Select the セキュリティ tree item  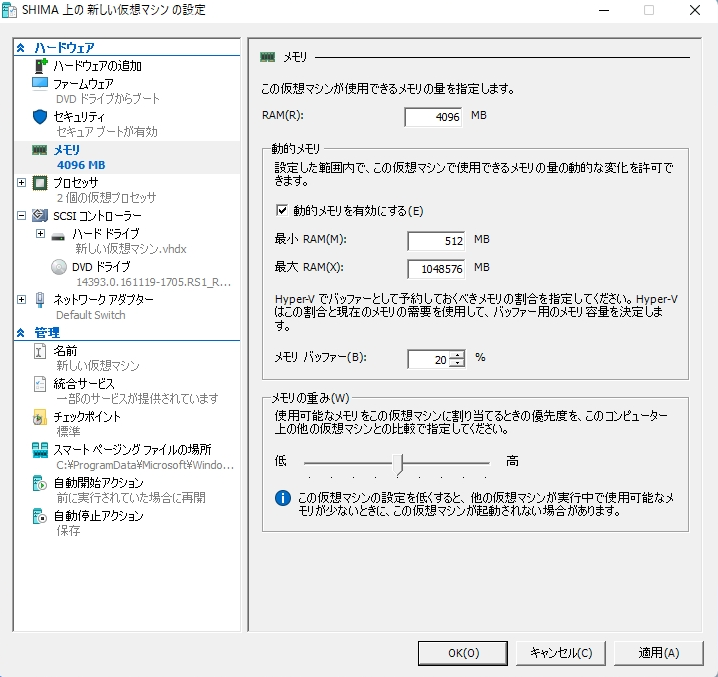[79, 117]
